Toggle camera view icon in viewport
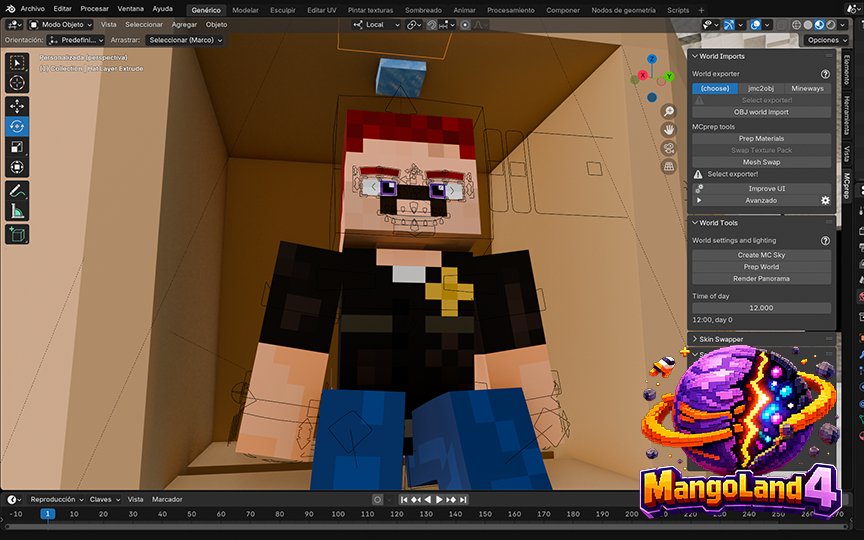Image resolution: width=864 pixels, height=540 pixels. [668, 148]
